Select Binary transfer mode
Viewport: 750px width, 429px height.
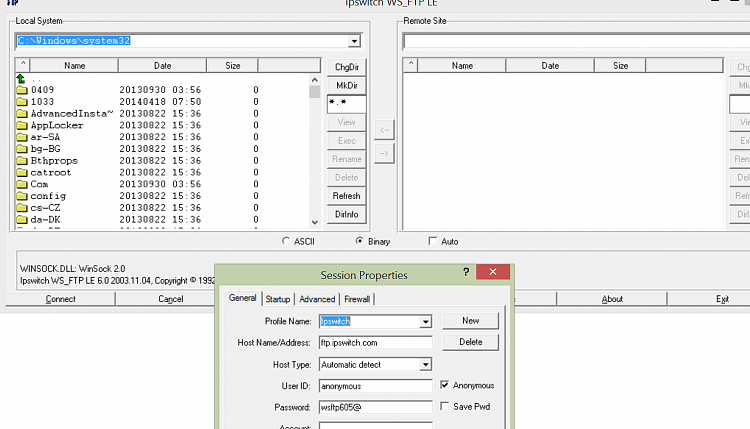click(x=359, y=241)
